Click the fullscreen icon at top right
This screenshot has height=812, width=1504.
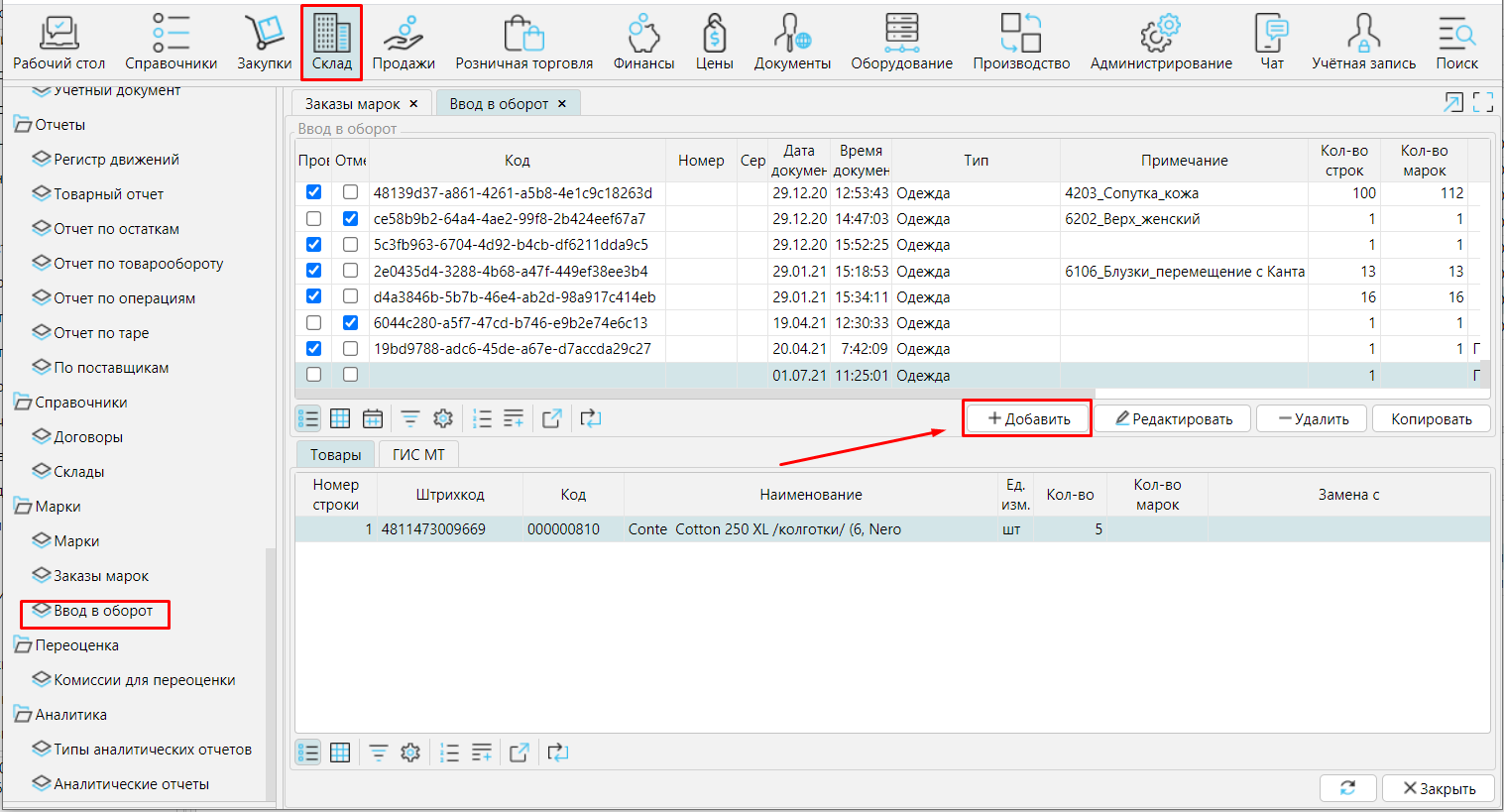click(x=1482, y=102)
